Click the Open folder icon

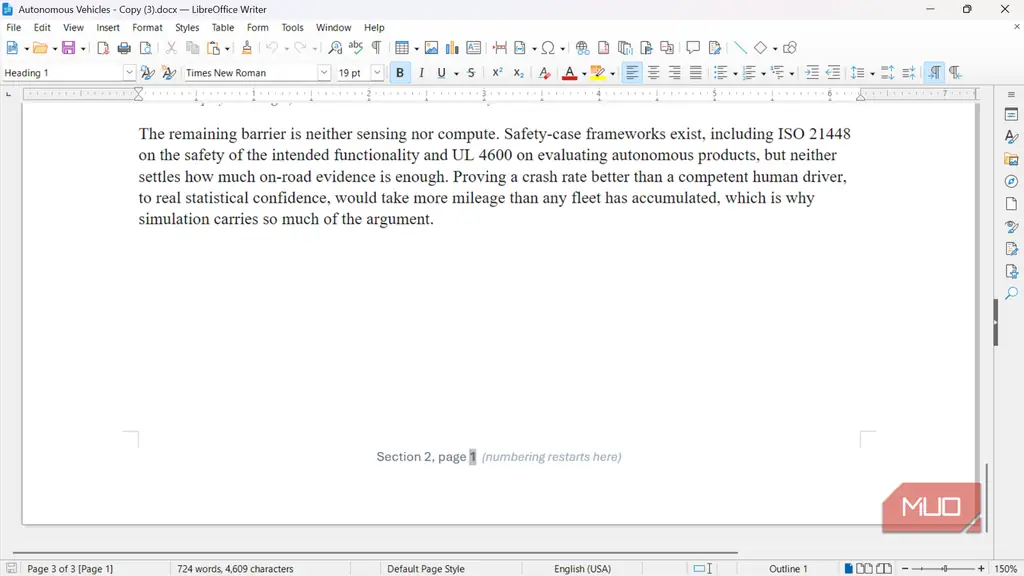[40, 48]
